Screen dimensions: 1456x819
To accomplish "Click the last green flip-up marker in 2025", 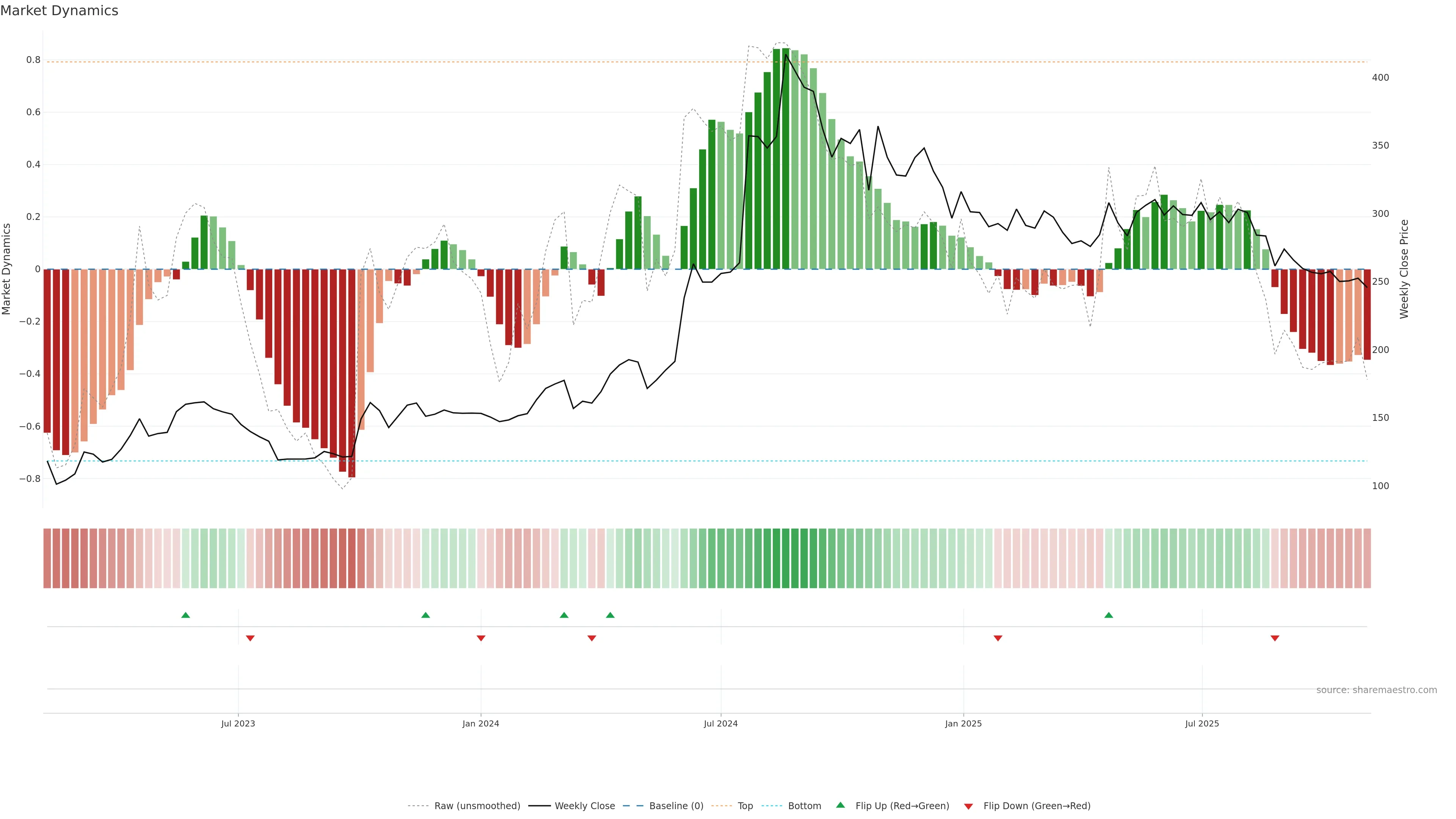I will click(x=1108, y=615).
